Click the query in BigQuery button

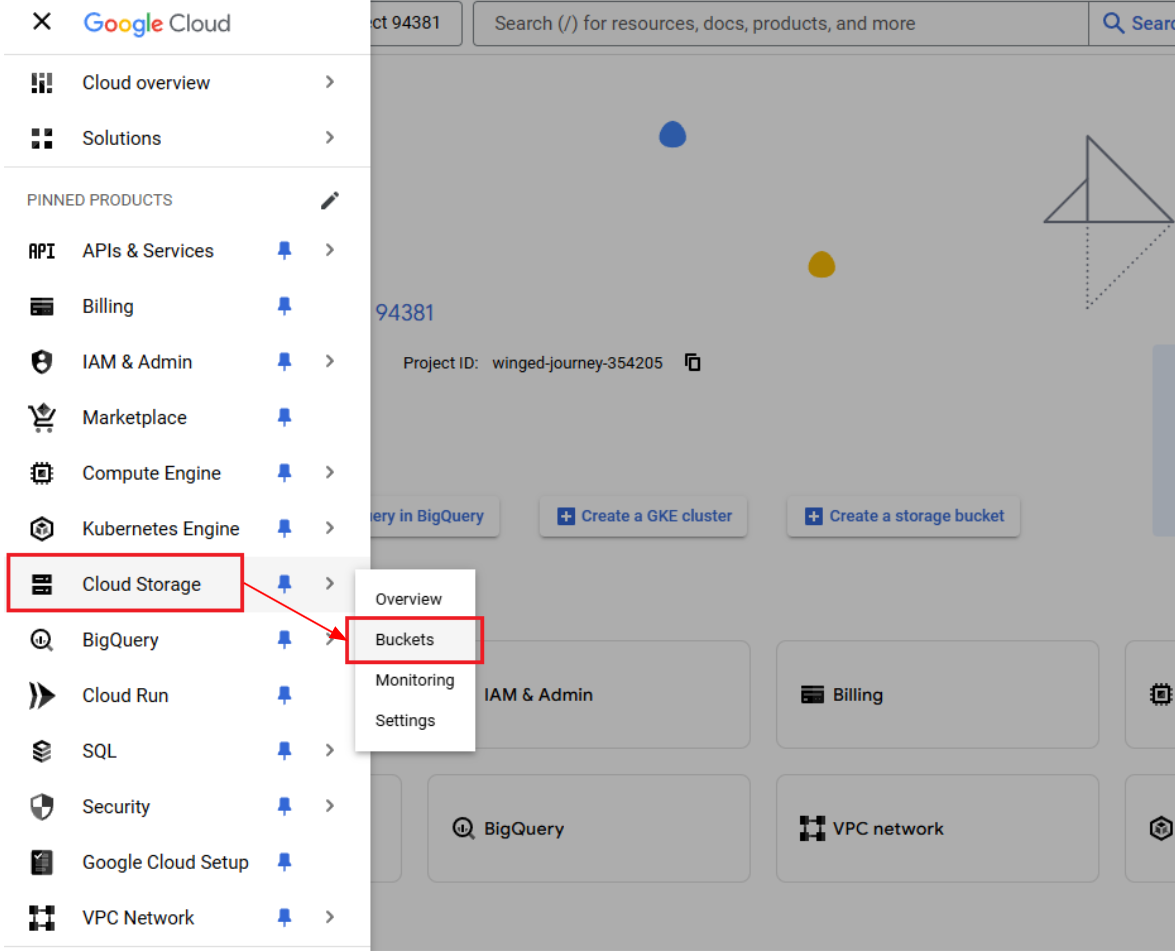pyautogui.click(x=435, y=516)
